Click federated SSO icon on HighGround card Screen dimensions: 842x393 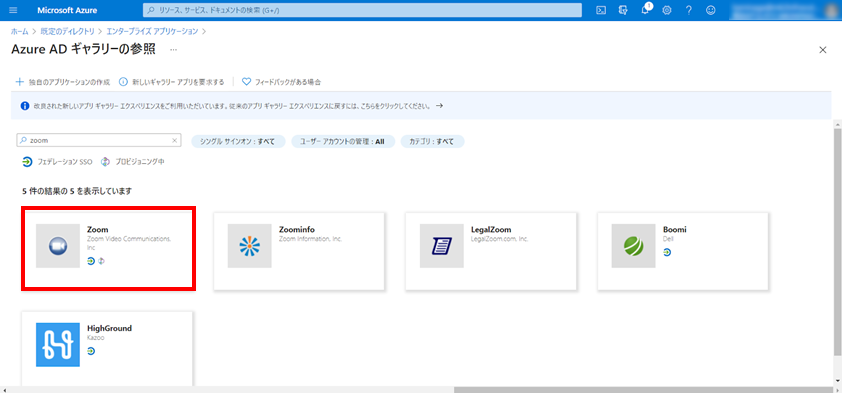[x=91, y=351]
